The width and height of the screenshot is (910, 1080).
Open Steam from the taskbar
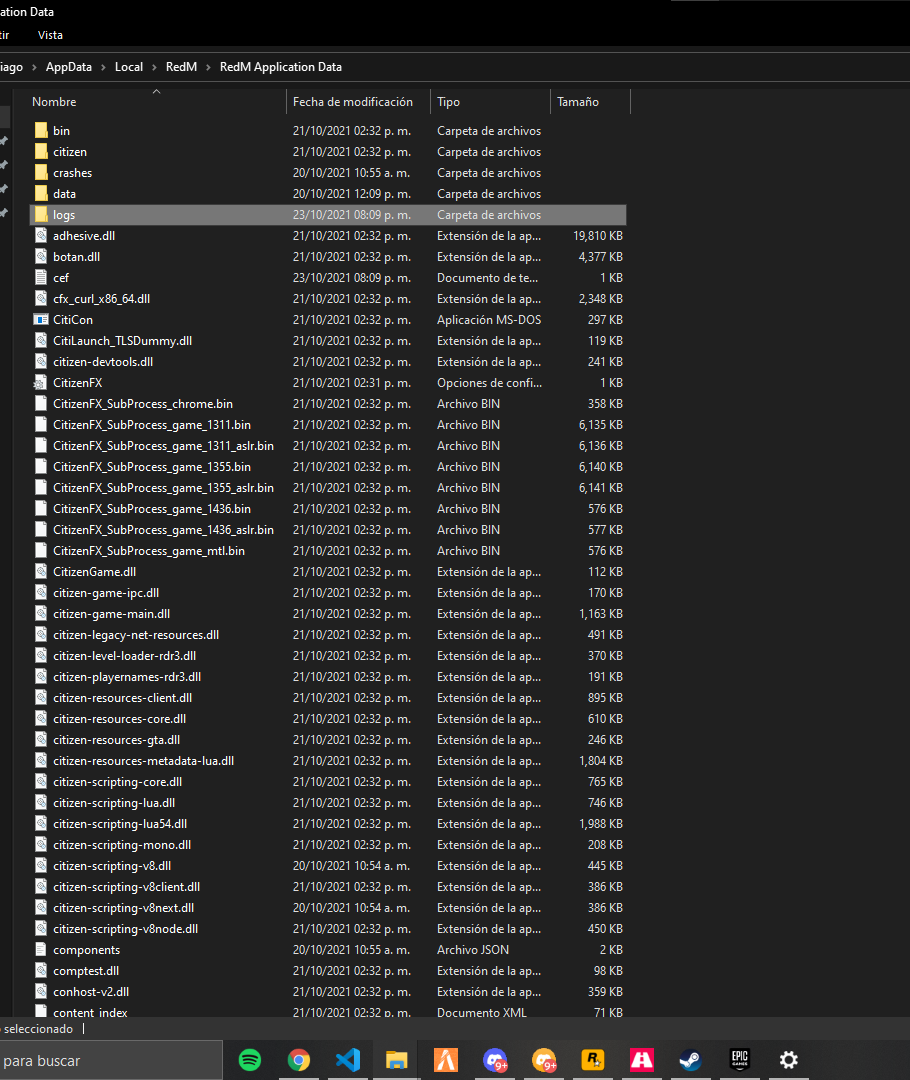pos(691,1060)
